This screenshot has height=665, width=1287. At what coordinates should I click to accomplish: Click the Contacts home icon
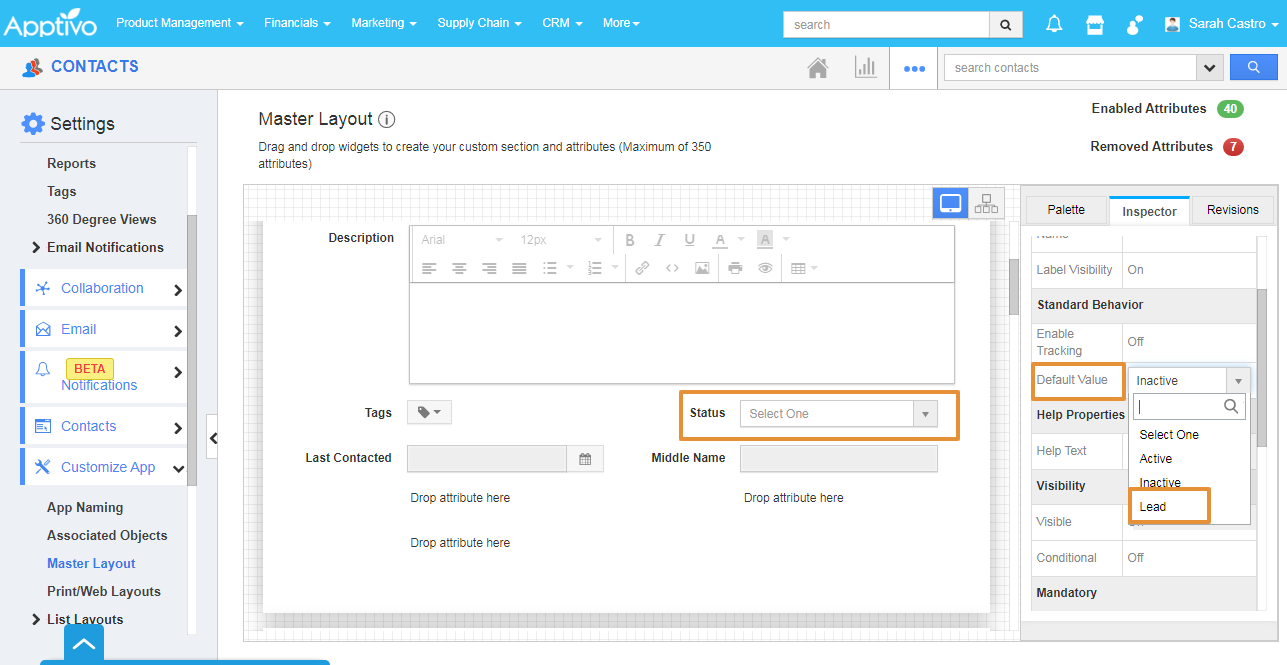tap(818, 68)
